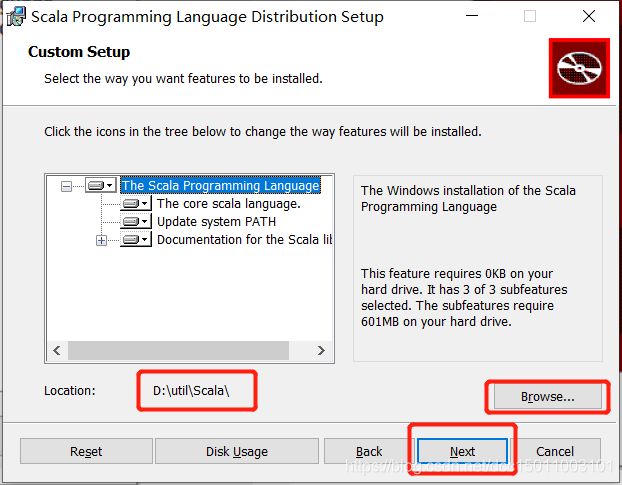622x485 pixels.
Task: Expand the Documentation for the Scala node
Action: [x=101, y=240]
